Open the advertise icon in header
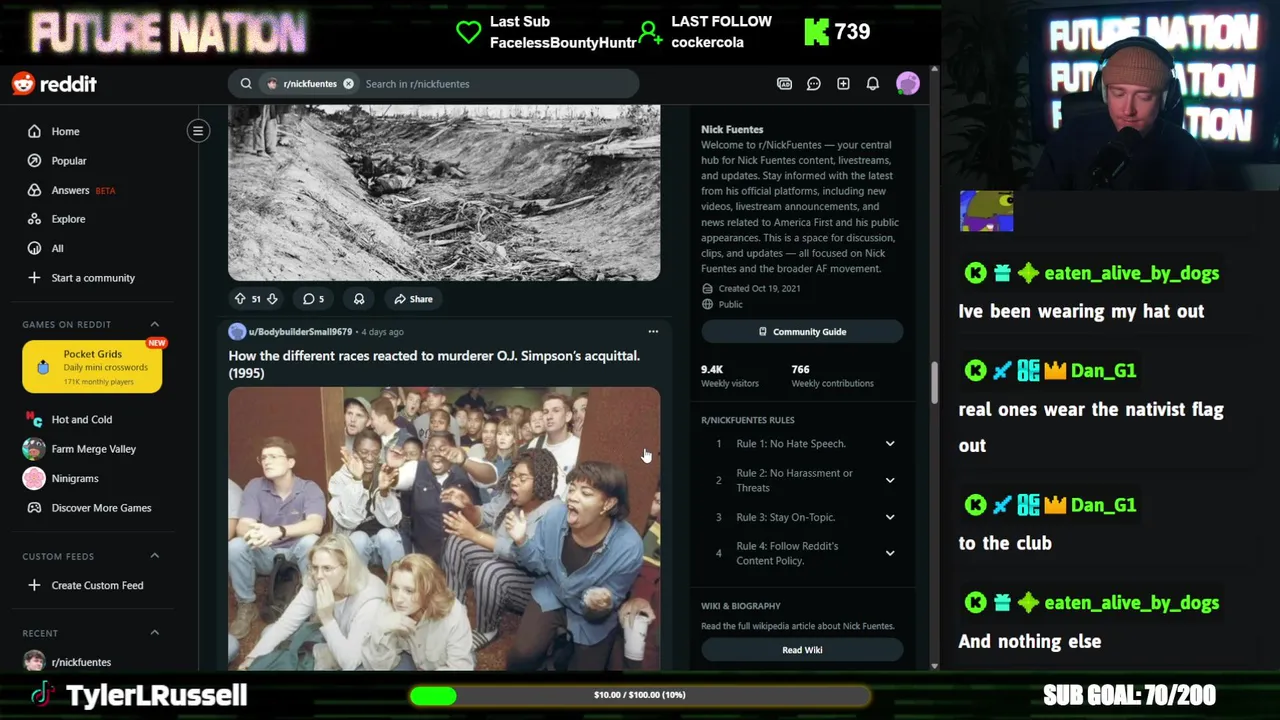This screenshot has width=1280, height=720. 784,84
